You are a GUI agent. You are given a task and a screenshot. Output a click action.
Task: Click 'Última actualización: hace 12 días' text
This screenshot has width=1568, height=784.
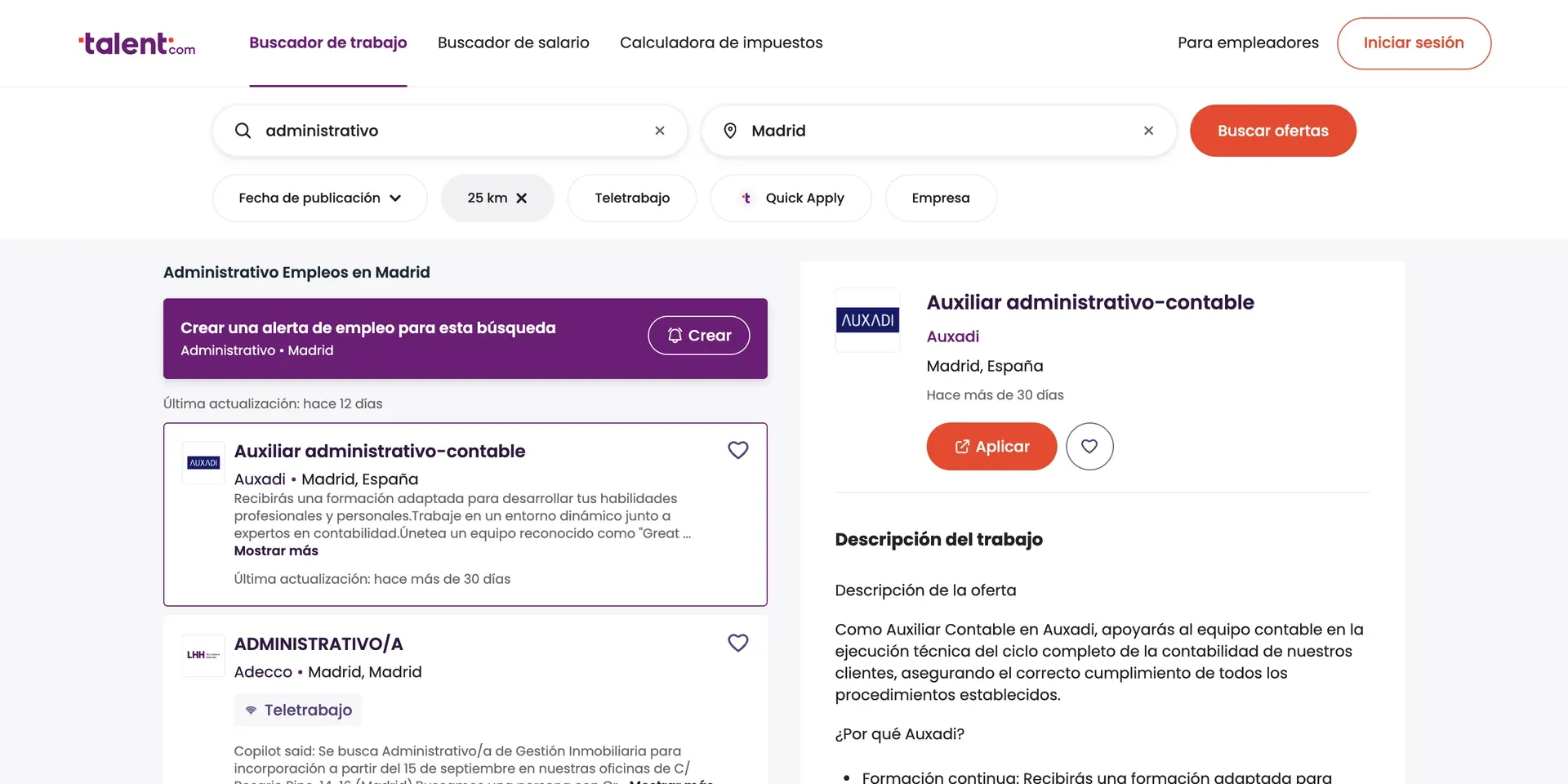(x=273, y=403)
